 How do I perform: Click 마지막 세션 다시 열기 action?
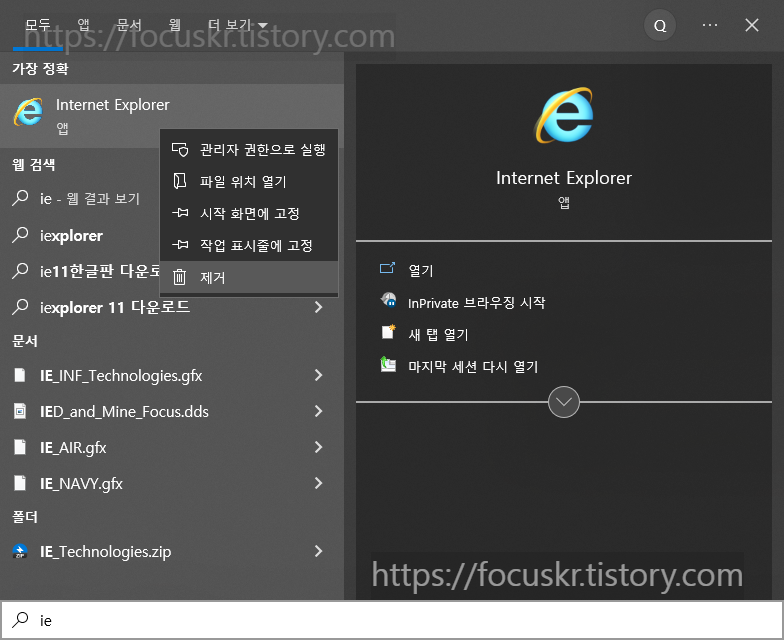(x=473, y=366)
